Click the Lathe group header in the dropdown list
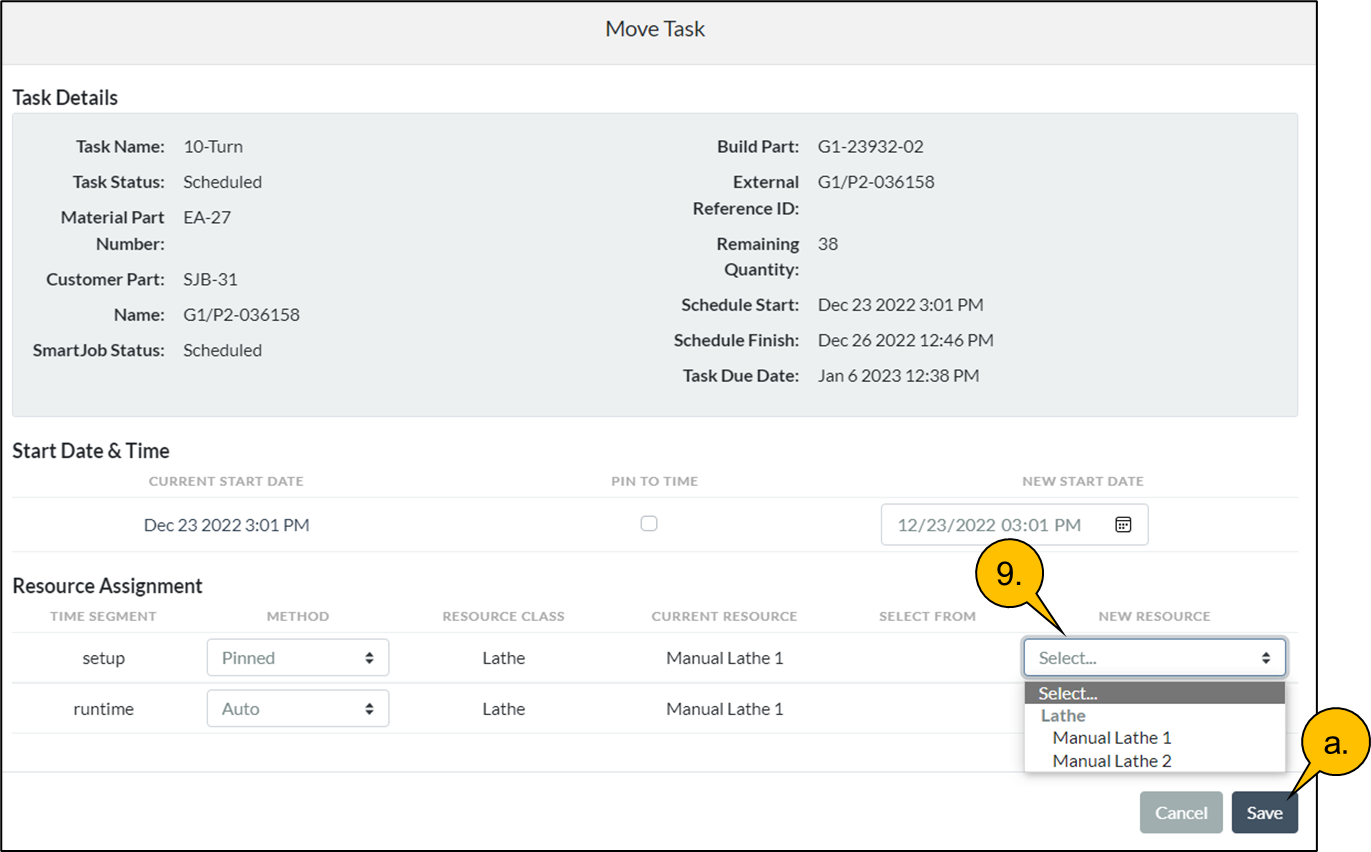The image size is (1371, 852). coord(1063,716)
